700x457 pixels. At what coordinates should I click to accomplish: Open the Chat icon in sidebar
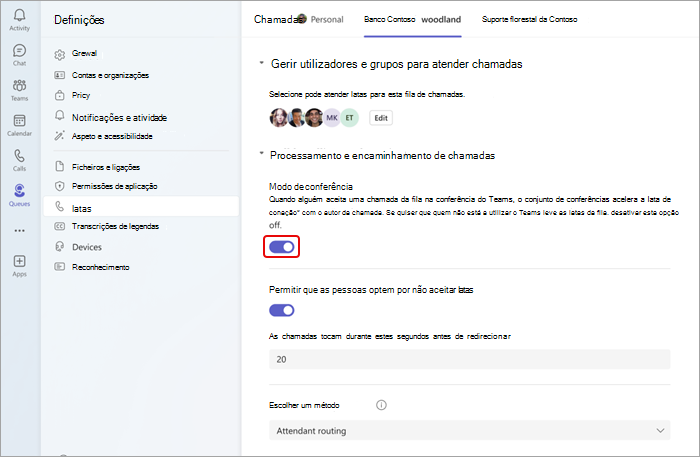click(x=19, y=50)
